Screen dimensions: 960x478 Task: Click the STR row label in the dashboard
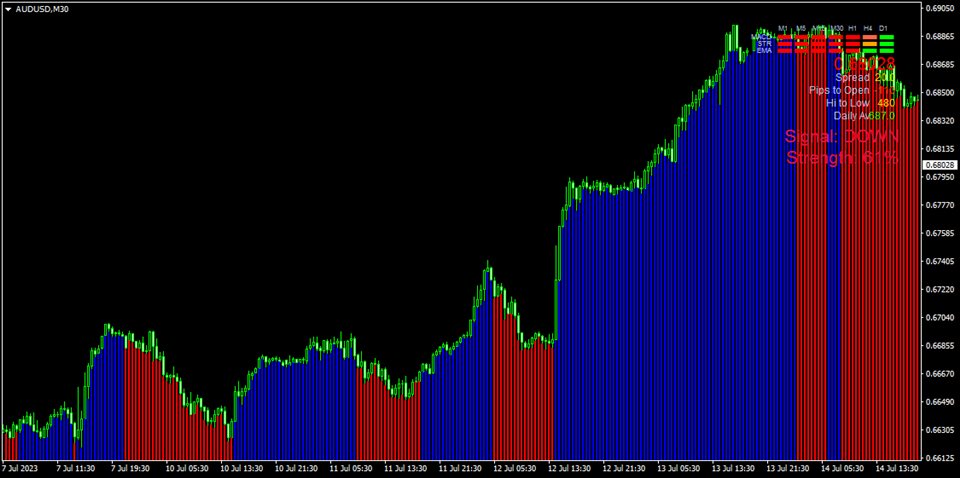[x=764, y=44]
